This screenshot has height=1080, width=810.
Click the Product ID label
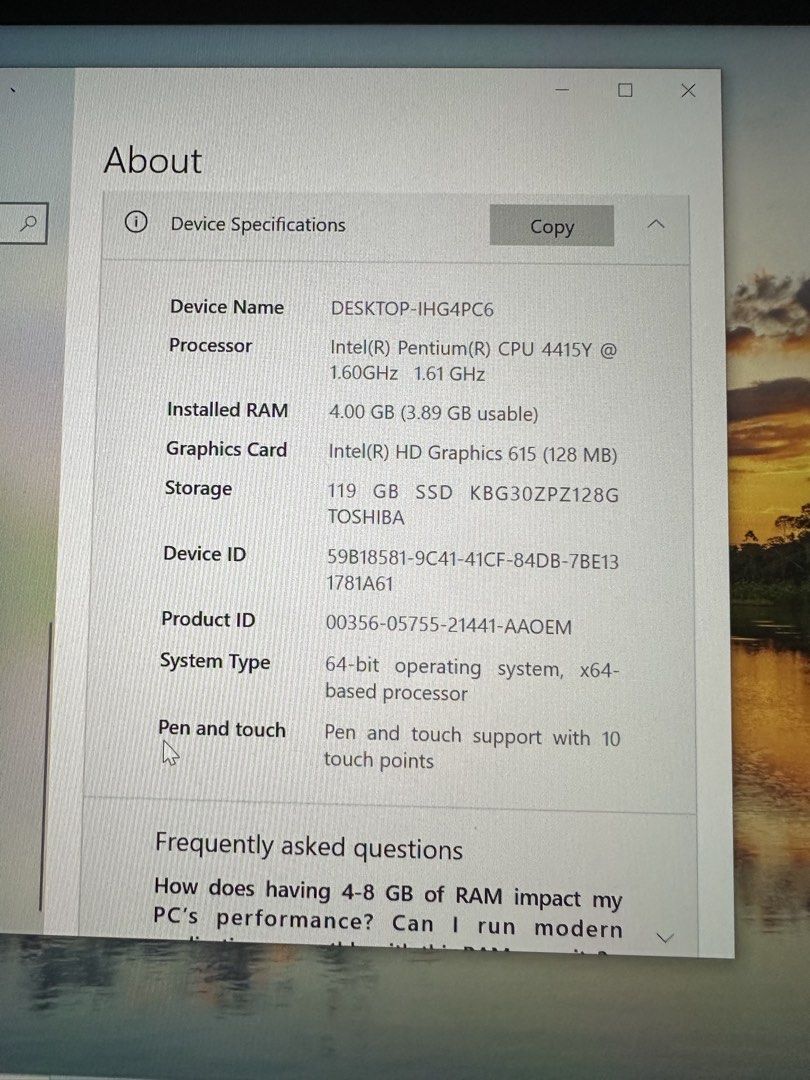click(208, 619)
